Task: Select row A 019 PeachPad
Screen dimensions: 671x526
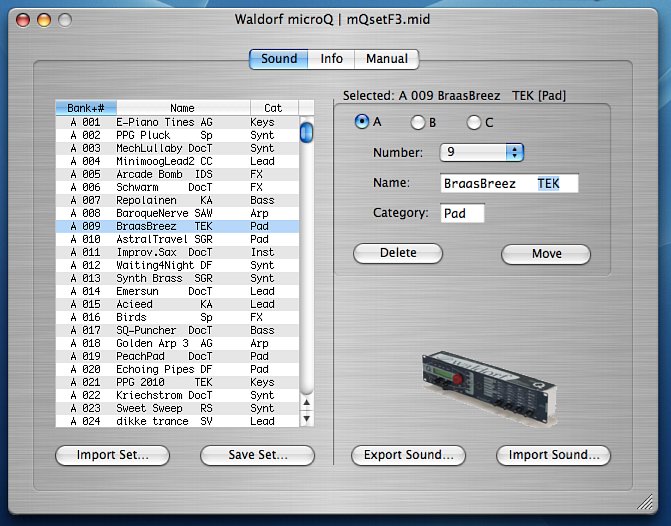Action: click(177, 356)
